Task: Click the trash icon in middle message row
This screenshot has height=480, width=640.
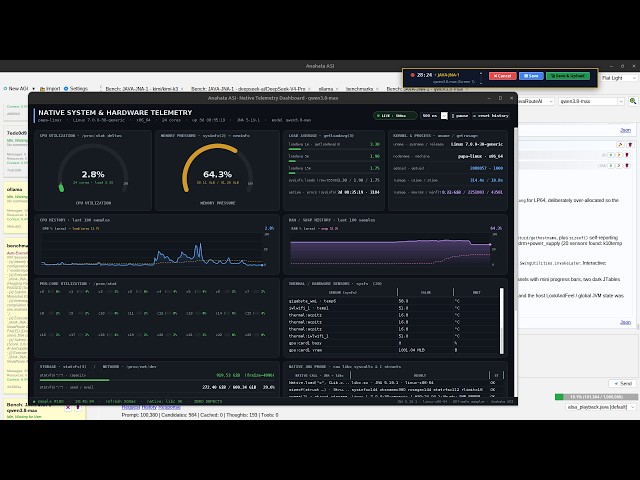Action: click(x=627, y=155)
